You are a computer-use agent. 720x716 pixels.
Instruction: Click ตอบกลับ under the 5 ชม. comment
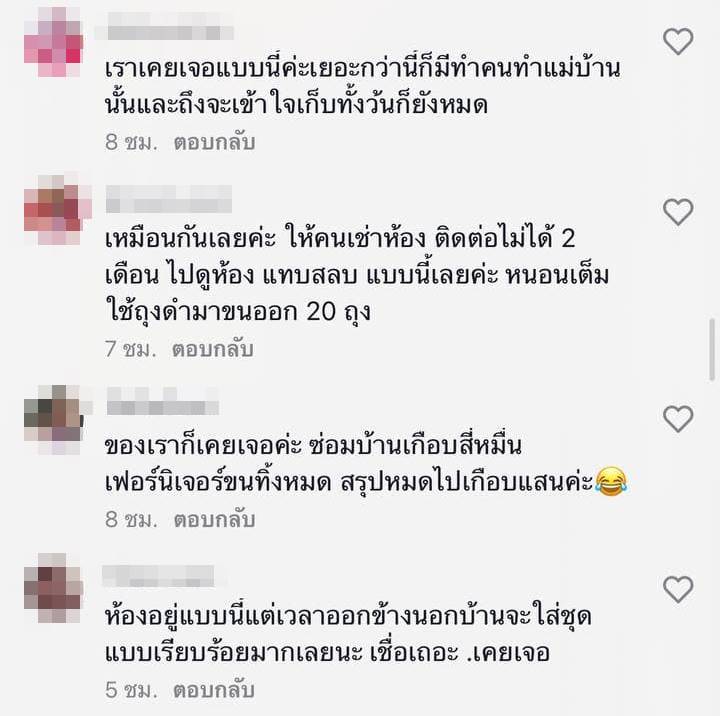coord(214,690)
